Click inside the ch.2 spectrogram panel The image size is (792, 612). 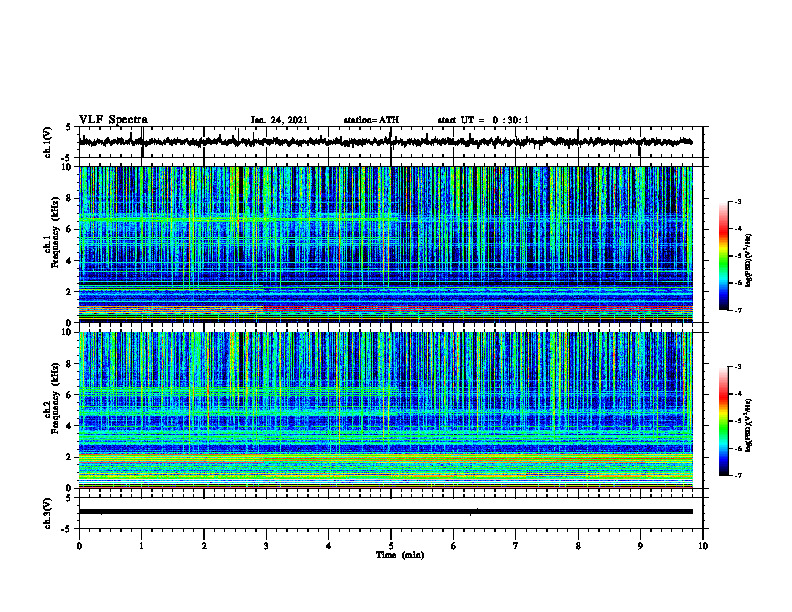click(386, 410)
